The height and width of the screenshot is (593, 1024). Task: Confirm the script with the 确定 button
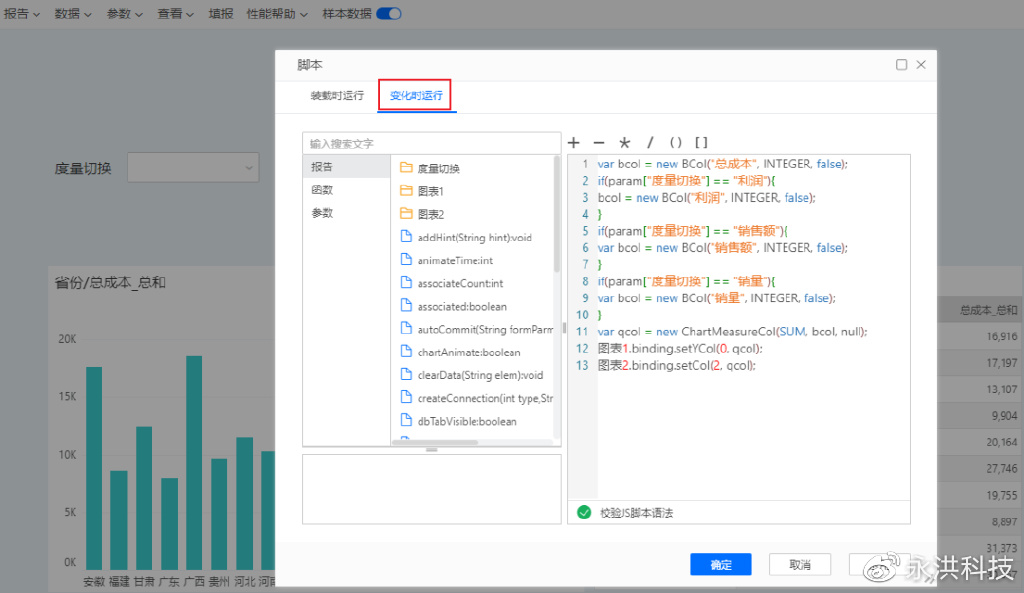point(720,564)
